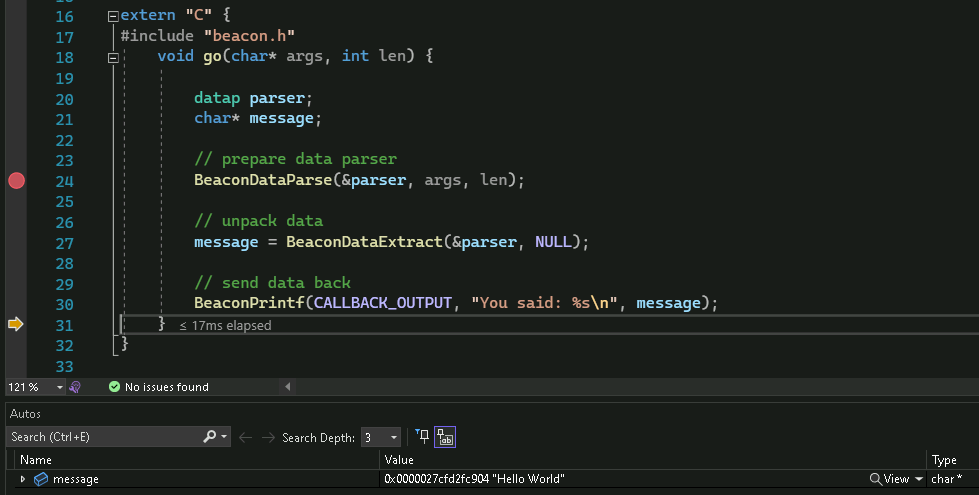Click the search magnifier icon in Autos
Viewport: 979px width, 495px height.
click(x=210, y=437)
